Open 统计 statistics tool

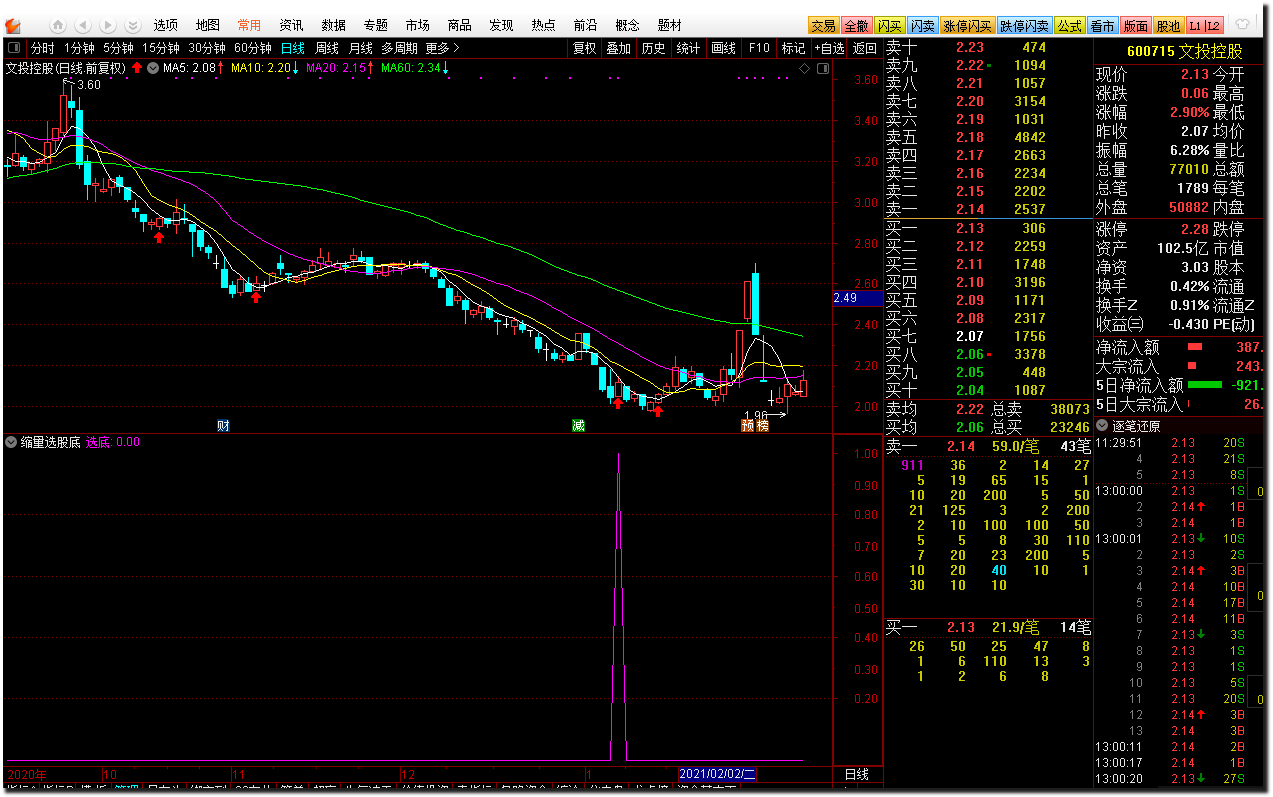point(688,47)
